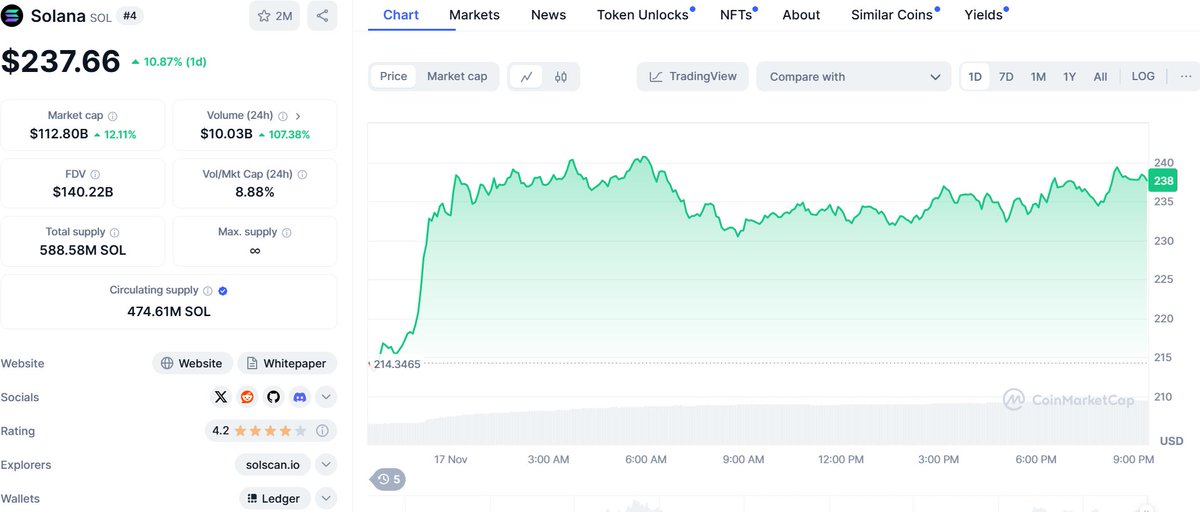Switch to line chart view
This screenshot has height=512, width=1200.
pyautogui.click(x=526, y=76)
